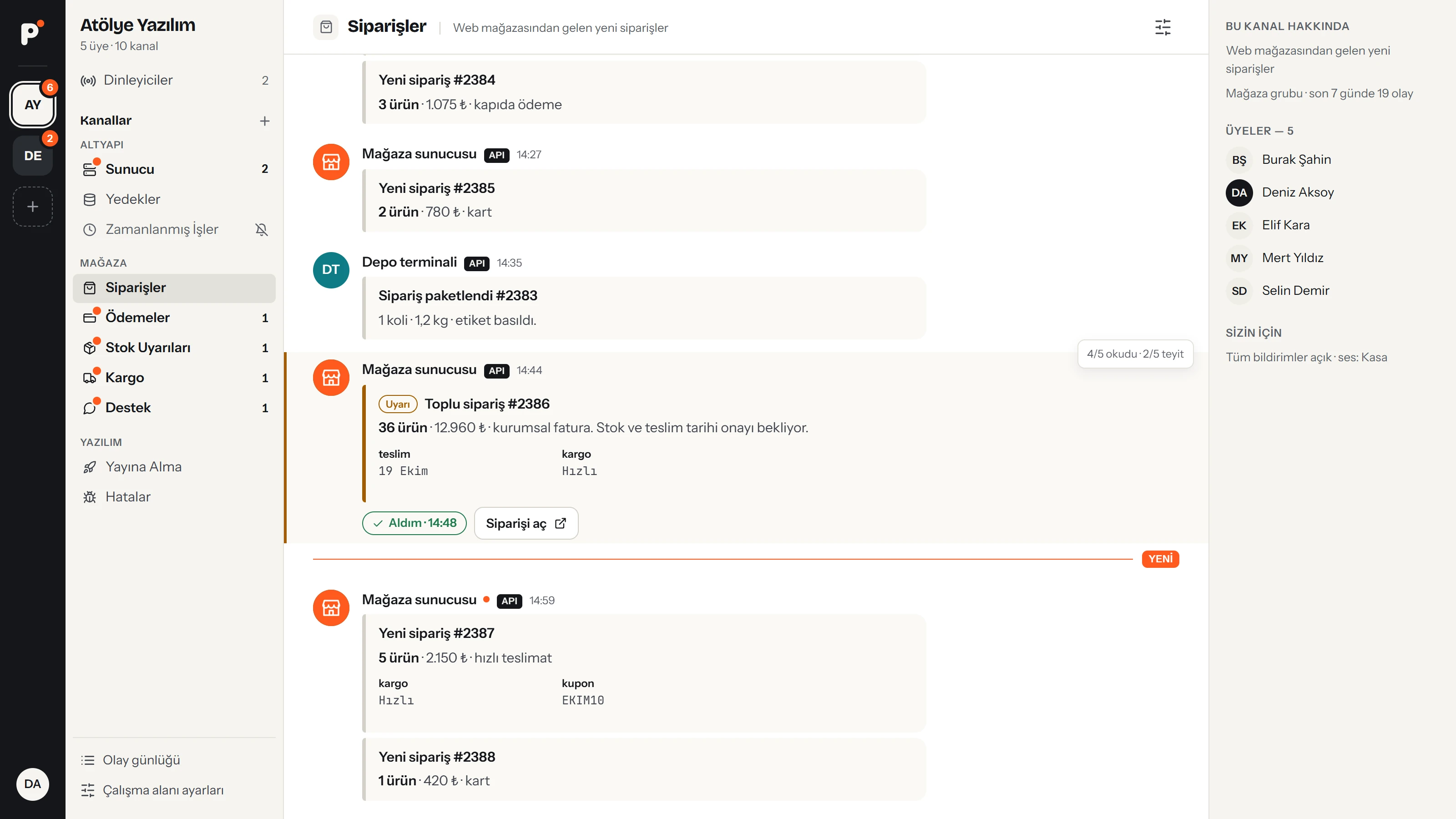This screenshot has width=1456, height=819.
Task: Click the Siparişler header channel icon
Action: 326,27
